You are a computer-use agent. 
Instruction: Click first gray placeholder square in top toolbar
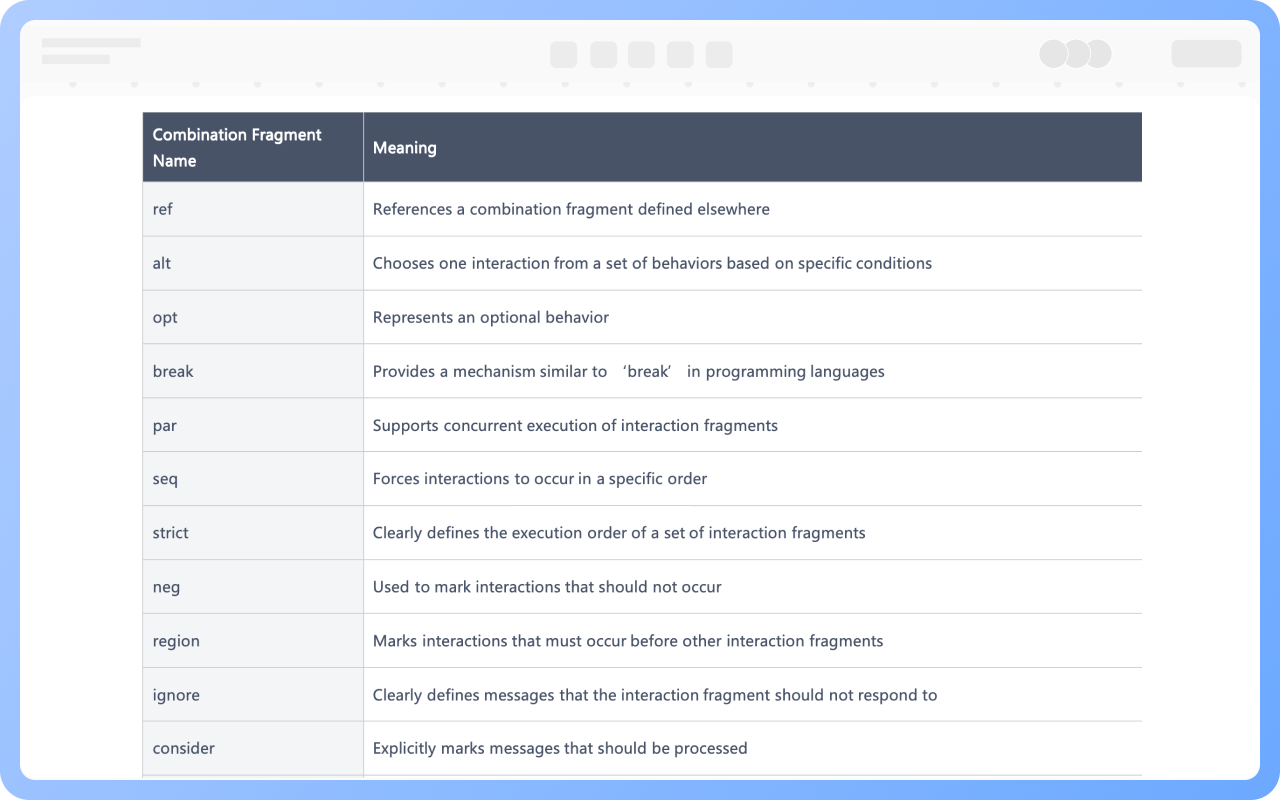coord(564,54)
